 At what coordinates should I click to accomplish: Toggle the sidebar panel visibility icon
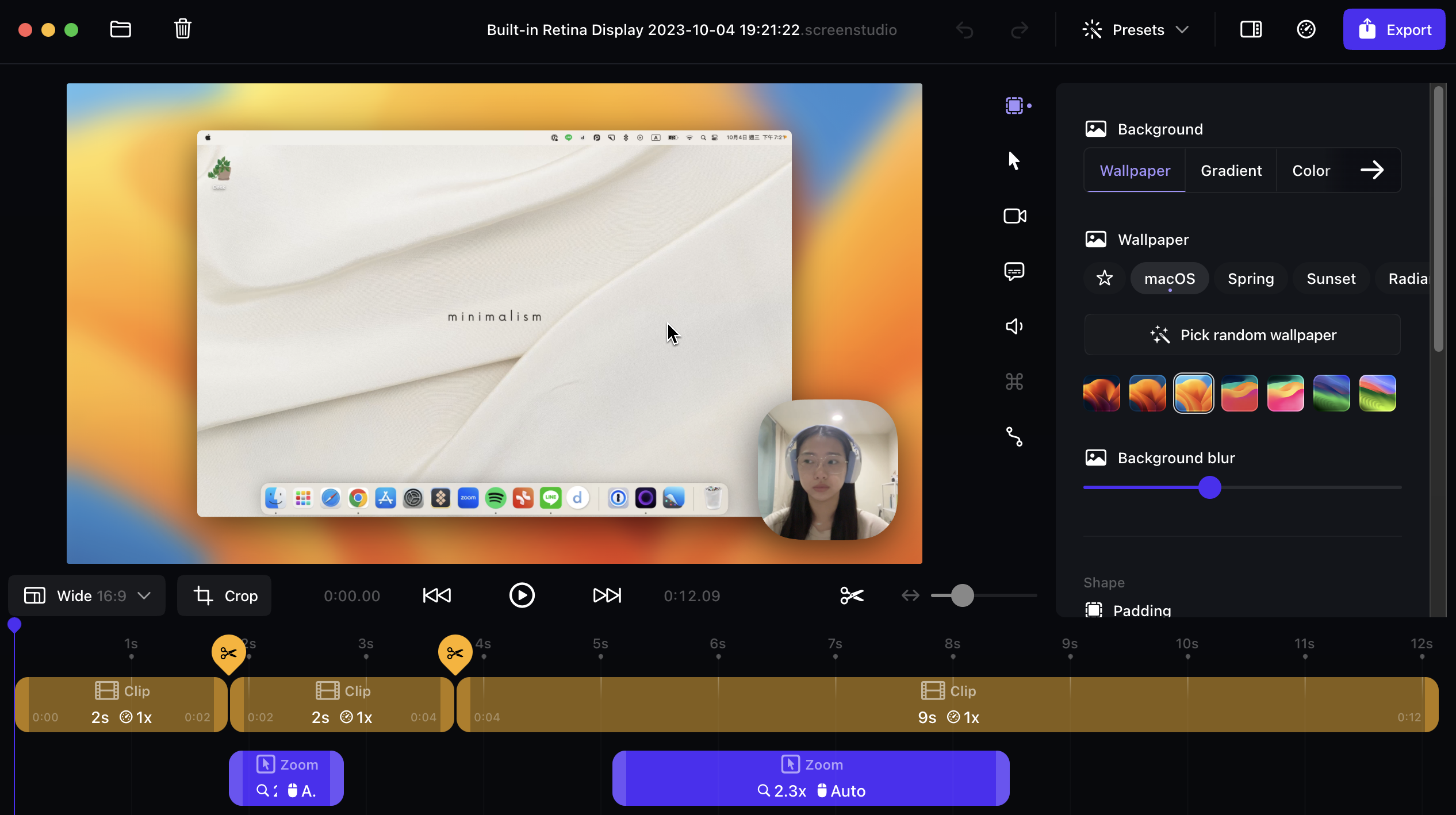[x=1251, y=29]
